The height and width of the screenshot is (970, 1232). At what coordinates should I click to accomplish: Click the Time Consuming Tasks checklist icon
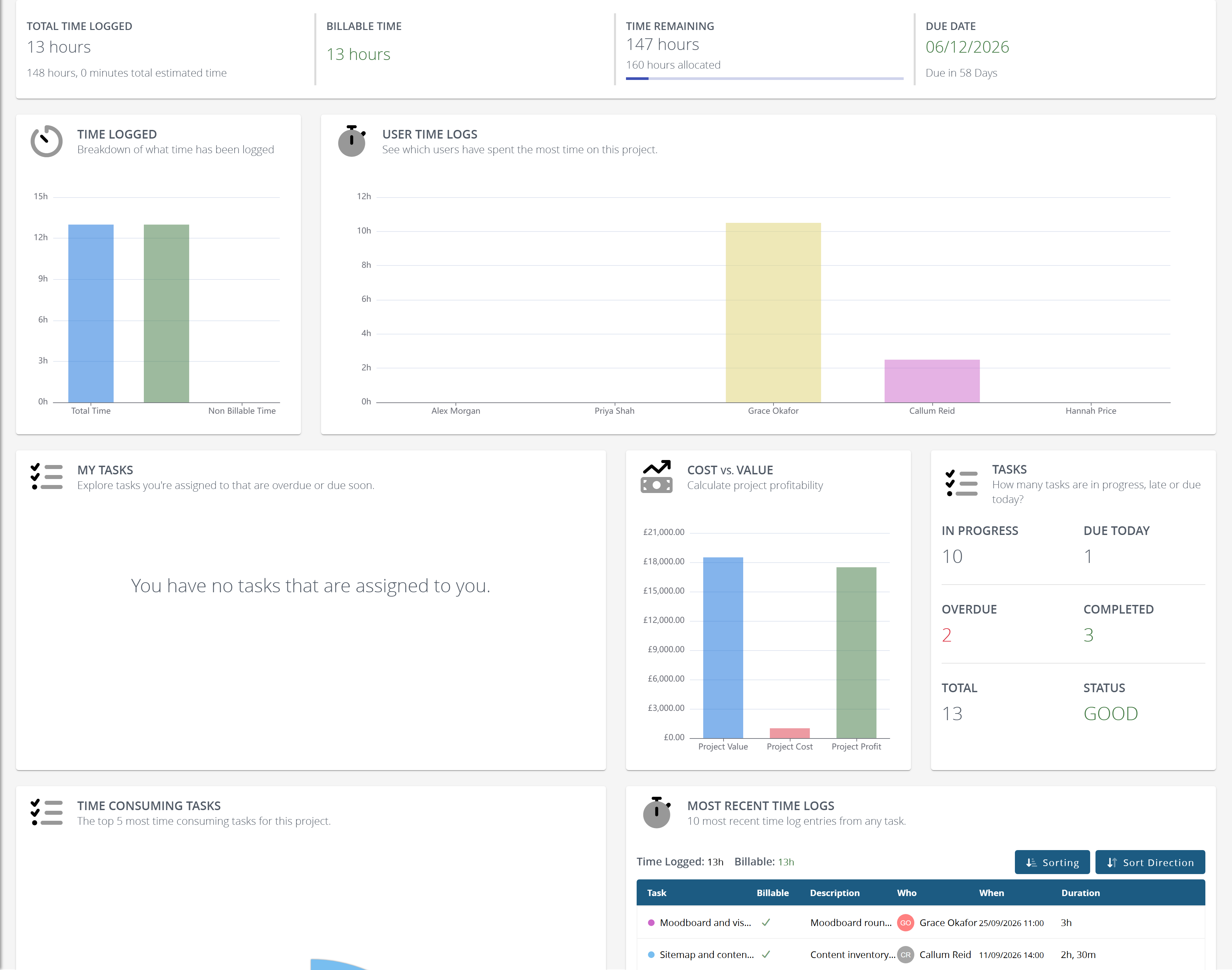(x=47, y=813)
